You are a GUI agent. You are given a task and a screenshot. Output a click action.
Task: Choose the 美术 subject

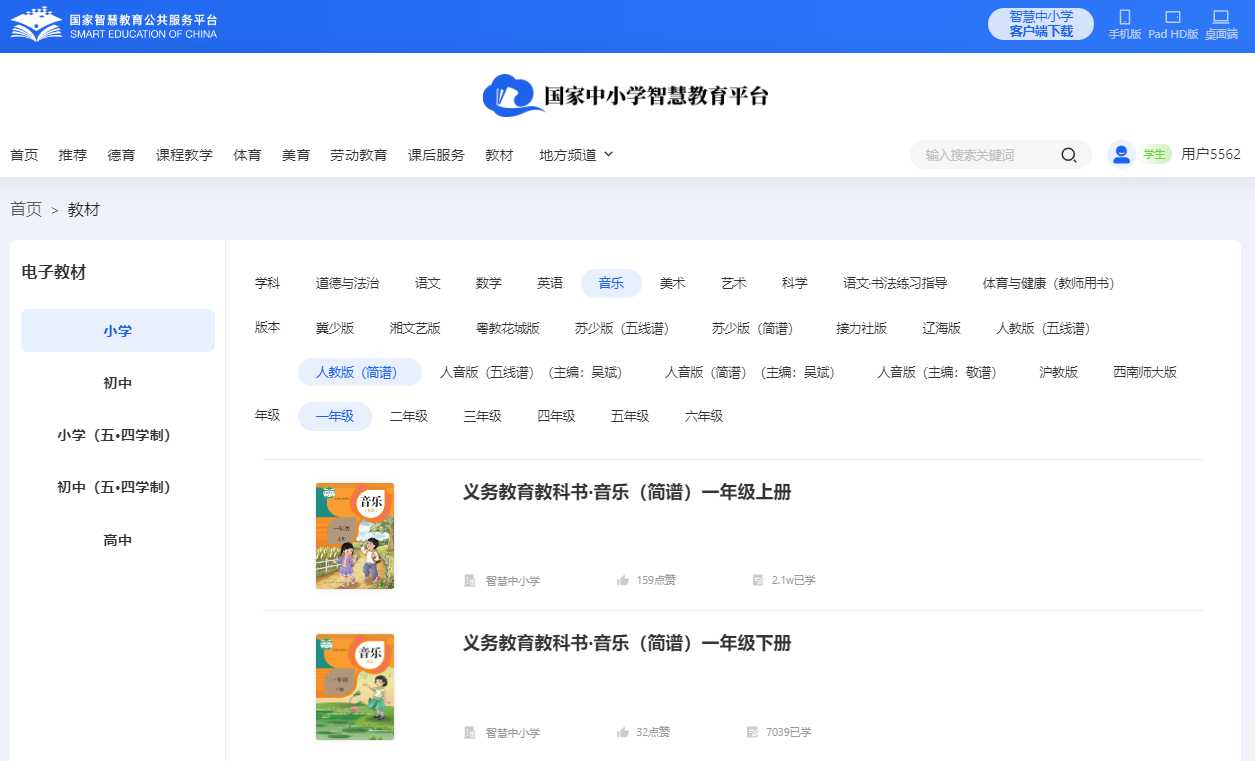tap(673, 284)
